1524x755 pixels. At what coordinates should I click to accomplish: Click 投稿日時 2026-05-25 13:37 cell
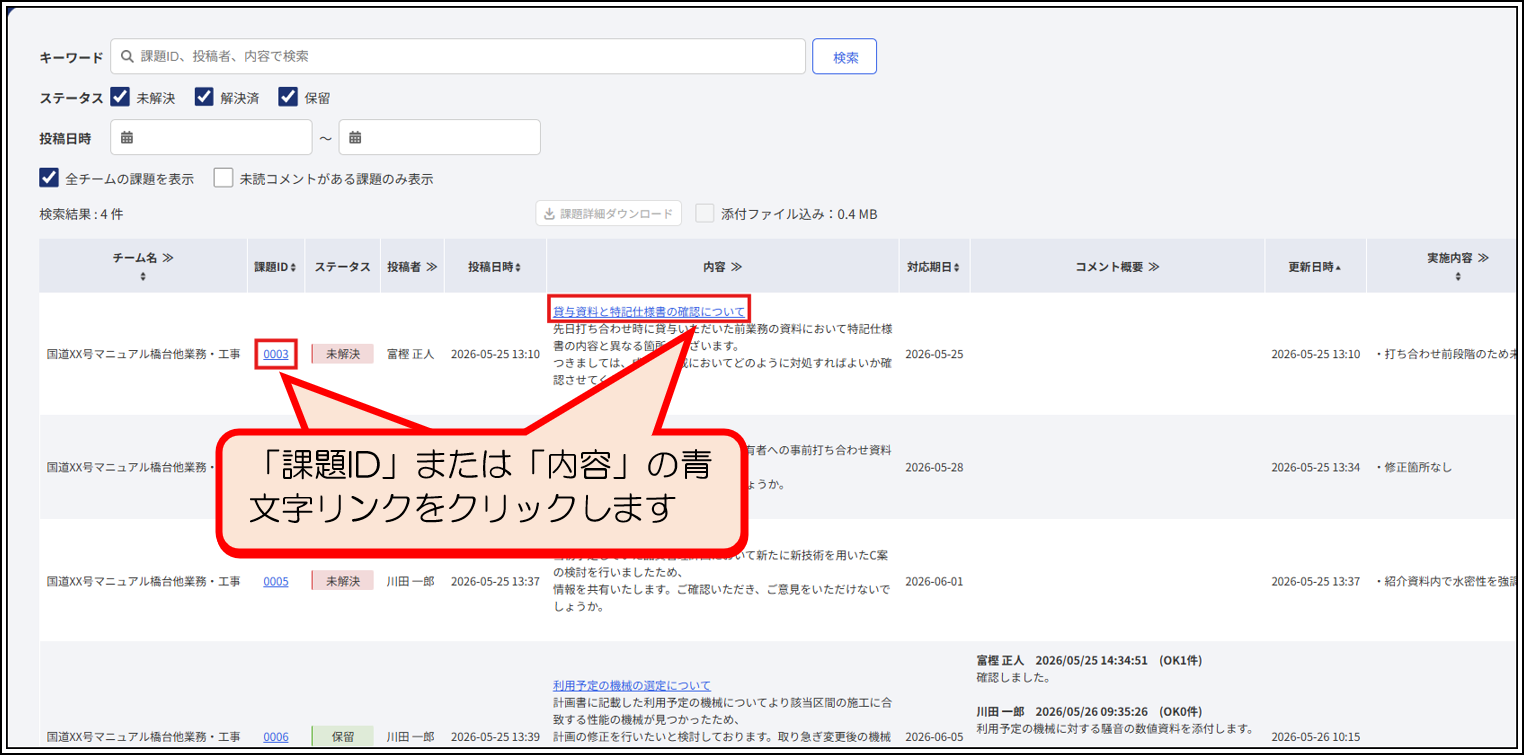pos(495,581)
